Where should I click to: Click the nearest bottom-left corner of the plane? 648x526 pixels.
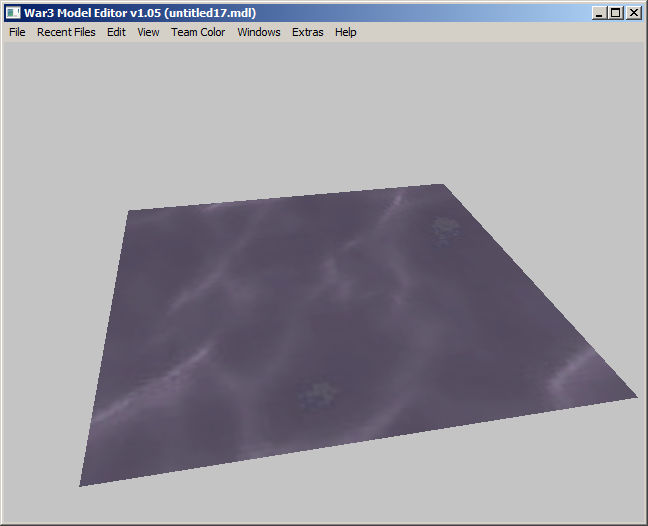81,484
